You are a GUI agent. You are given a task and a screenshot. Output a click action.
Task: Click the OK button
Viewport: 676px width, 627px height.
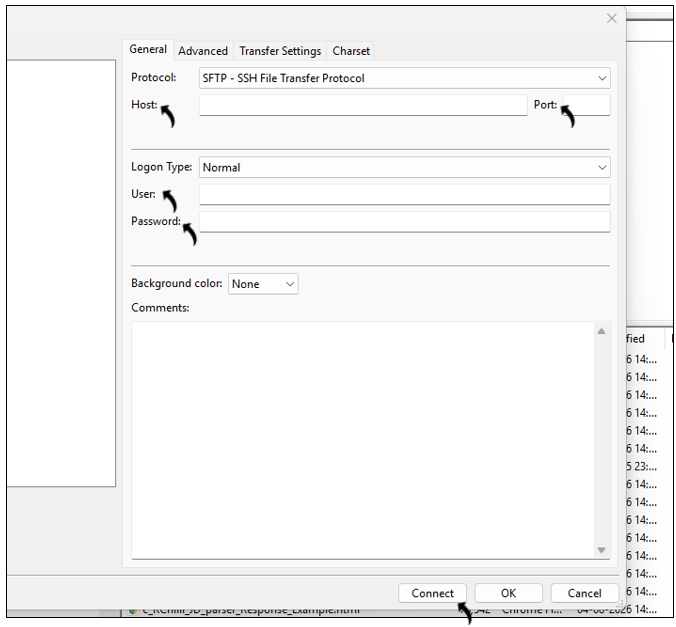[x=508, y=593]
